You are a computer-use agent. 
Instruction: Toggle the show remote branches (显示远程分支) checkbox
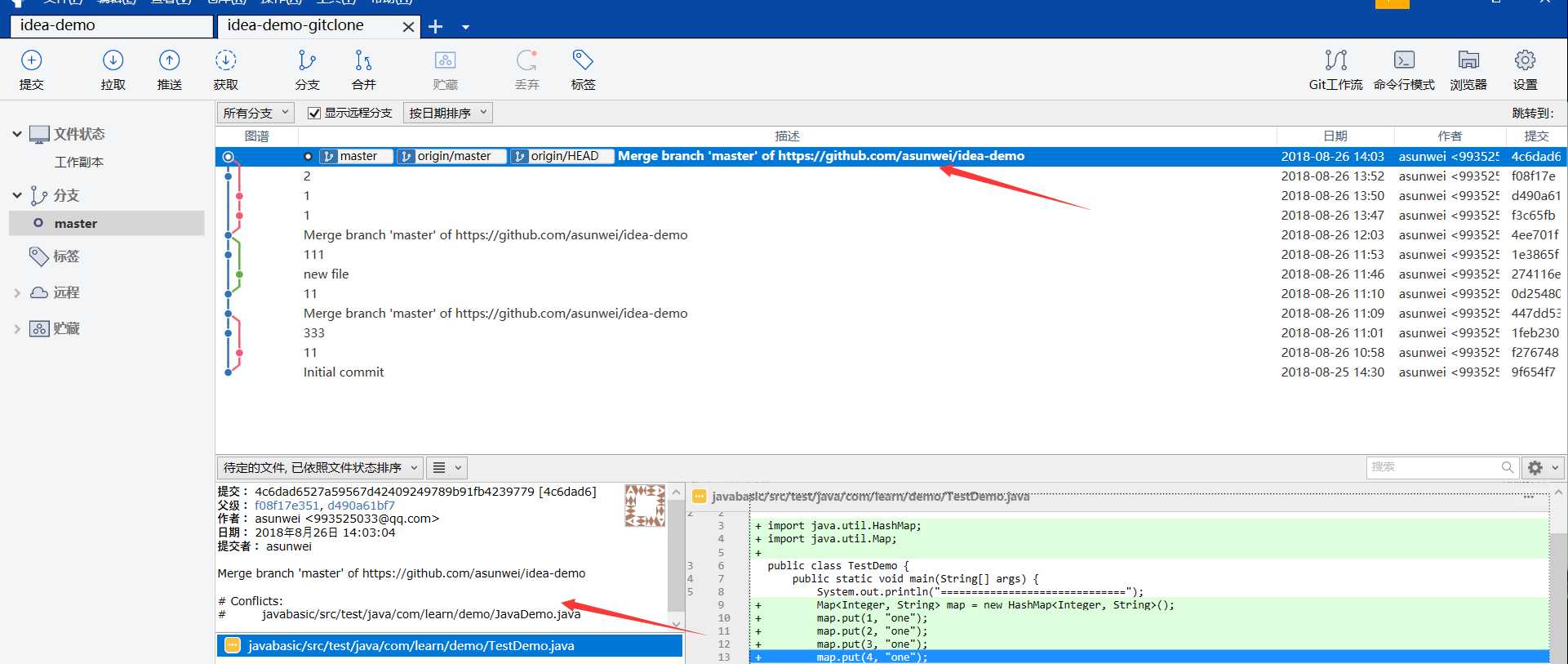coord(314,114)
